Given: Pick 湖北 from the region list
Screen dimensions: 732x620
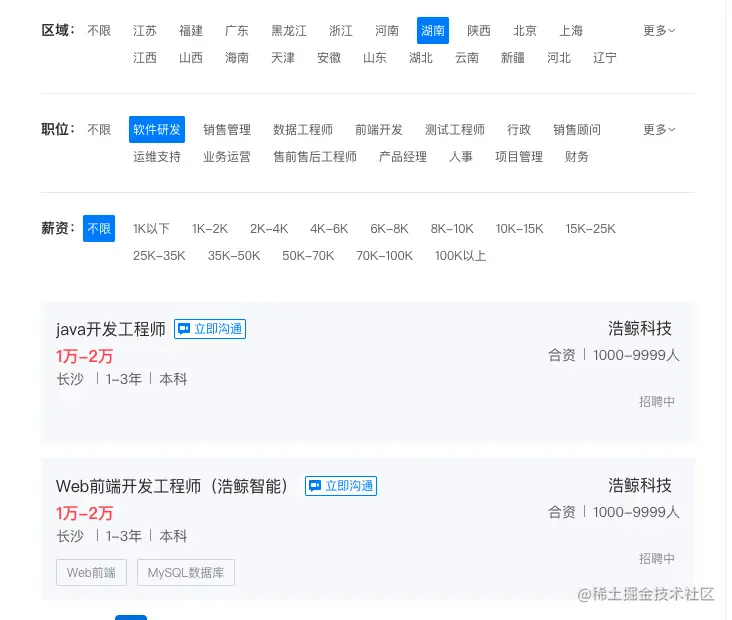Looking at the screenshot, I should 421,58.
